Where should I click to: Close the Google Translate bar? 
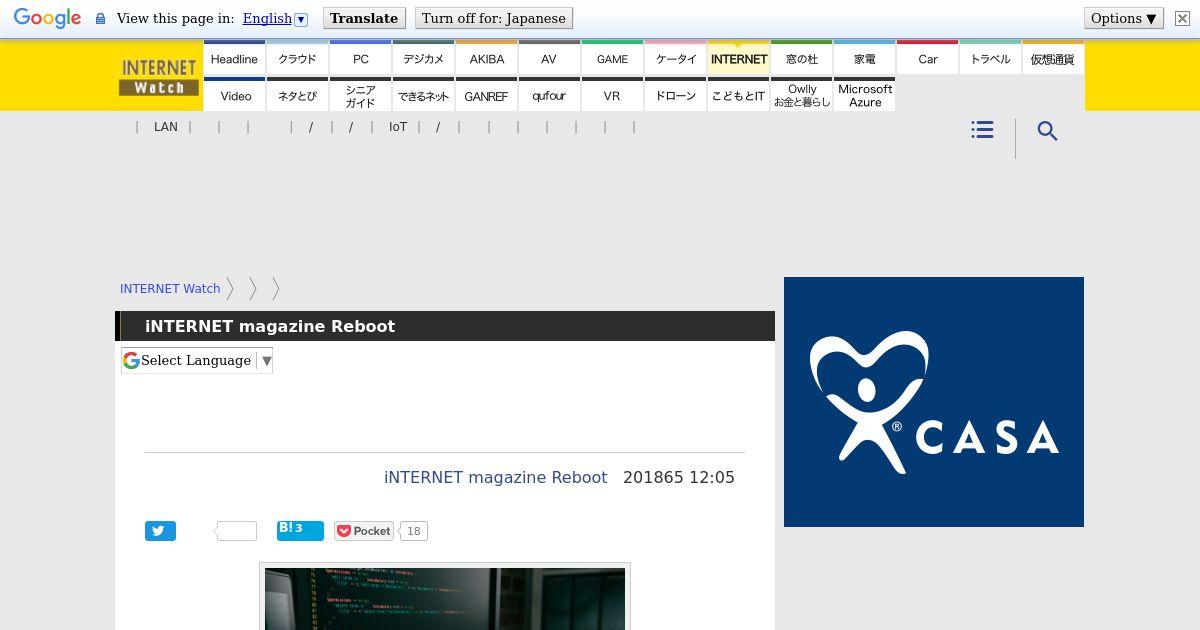click(x=1182, y=18)
